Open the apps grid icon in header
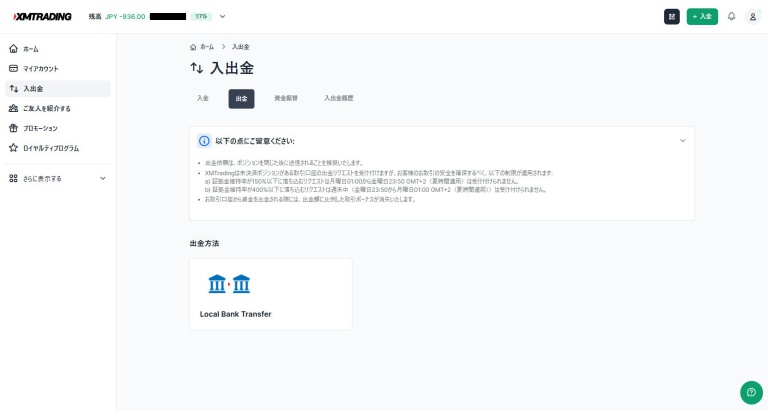The image size is (768, 411). point(671,16)
